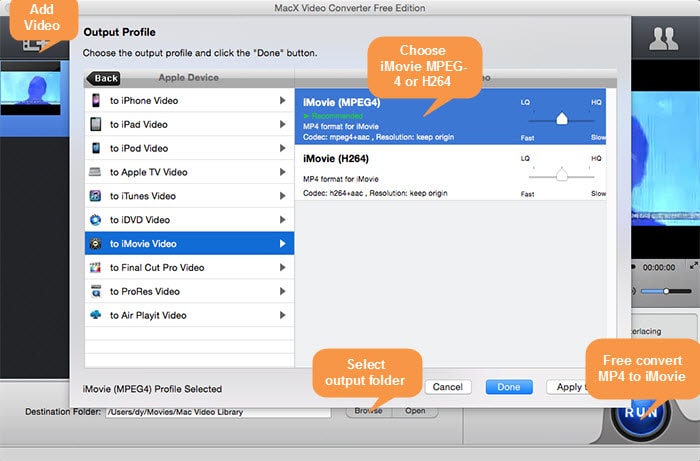Go Back in the profile list
Screen dimensions: 700x461
click(104, 78)
